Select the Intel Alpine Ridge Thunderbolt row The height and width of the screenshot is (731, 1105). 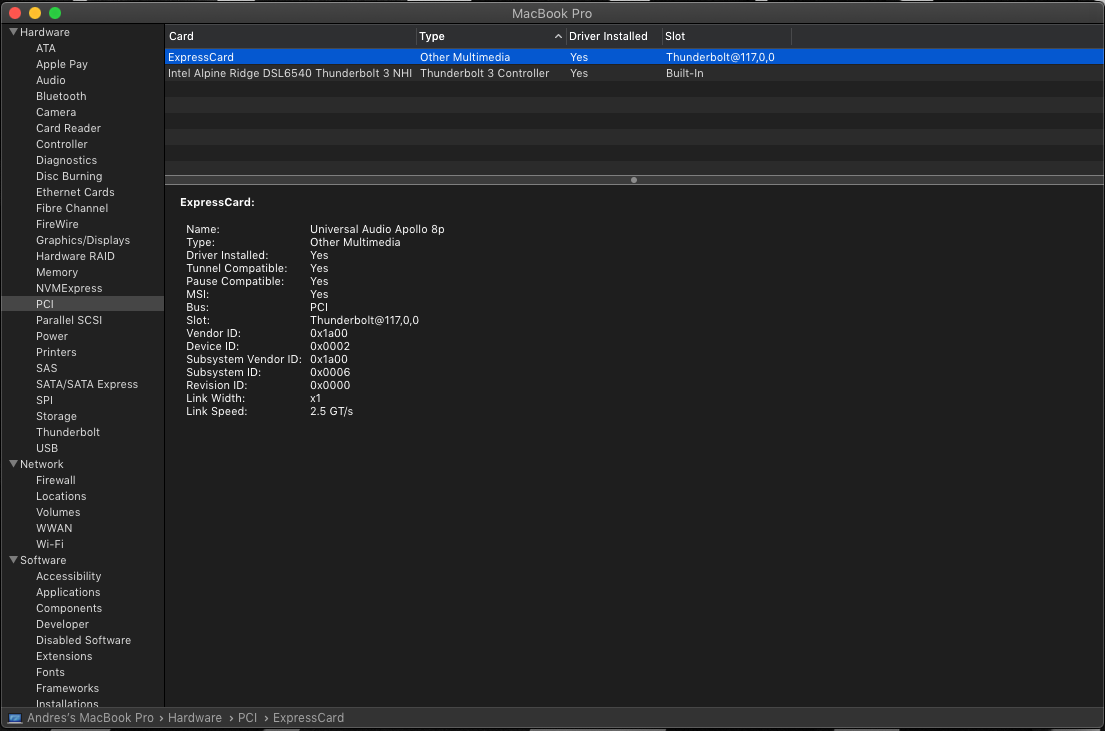tap(634, 73)
